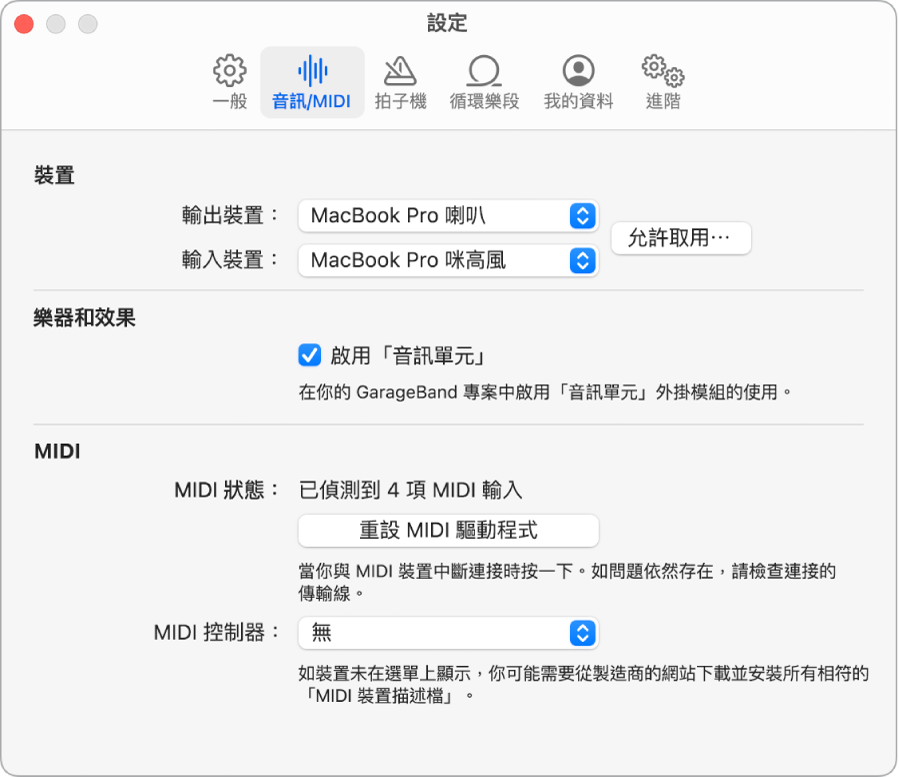Open the 我的資料 profile tab

[578, 83]
